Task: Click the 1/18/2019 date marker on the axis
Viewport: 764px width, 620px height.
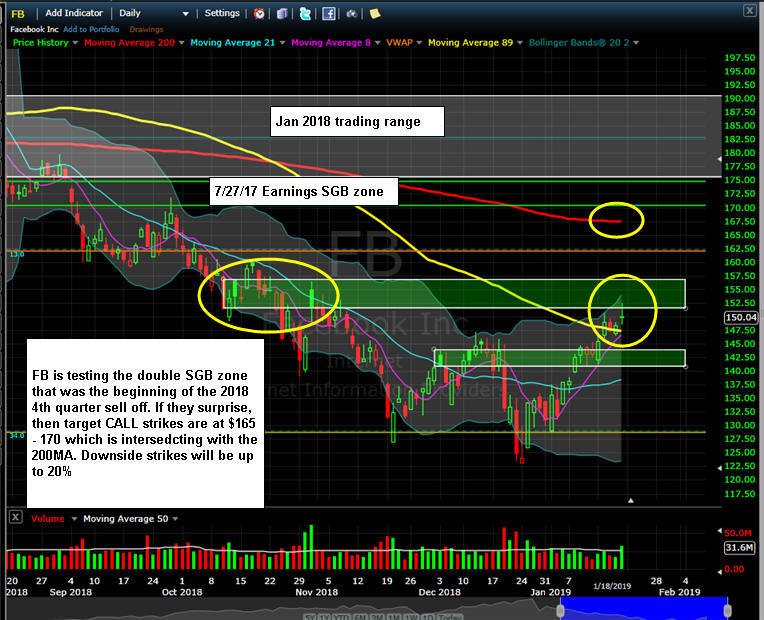Action: tap(612, 586)
